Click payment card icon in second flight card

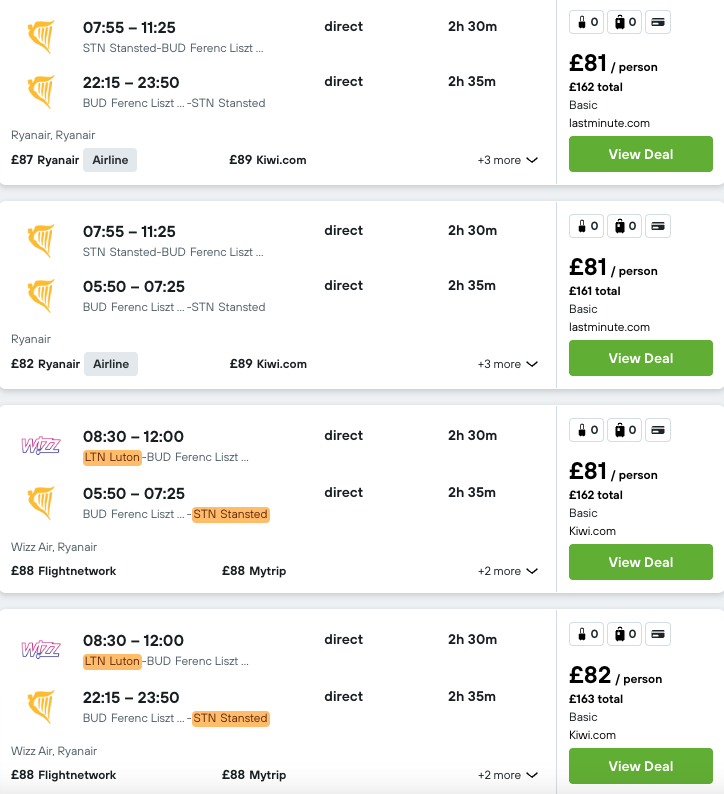(x=658, y=226)
